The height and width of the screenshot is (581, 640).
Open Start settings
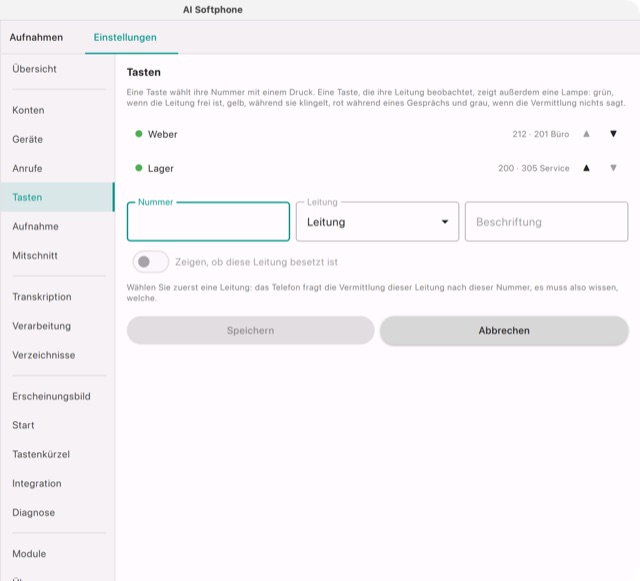point(58,425)
